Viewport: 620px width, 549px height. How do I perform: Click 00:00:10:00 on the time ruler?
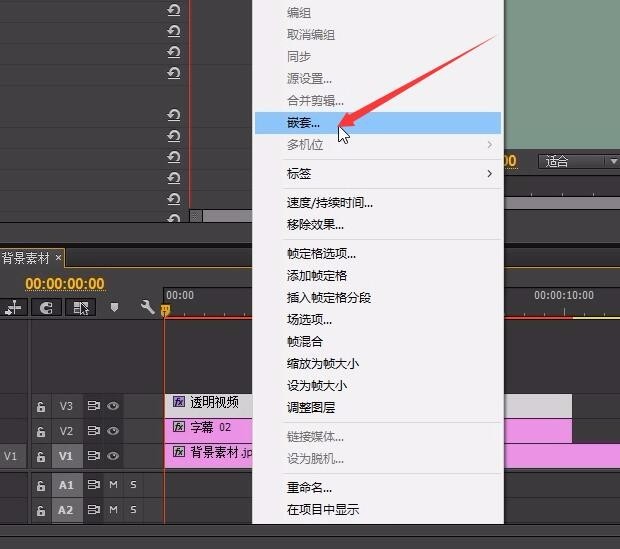coord(564,295)
